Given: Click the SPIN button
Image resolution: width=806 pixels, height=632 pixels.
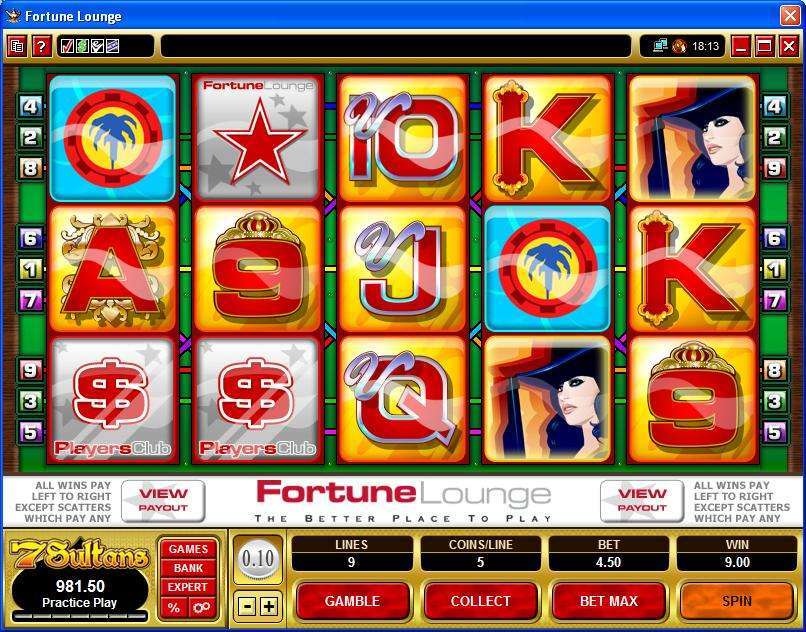Looking at the screenshot, I should coord(737,601).
